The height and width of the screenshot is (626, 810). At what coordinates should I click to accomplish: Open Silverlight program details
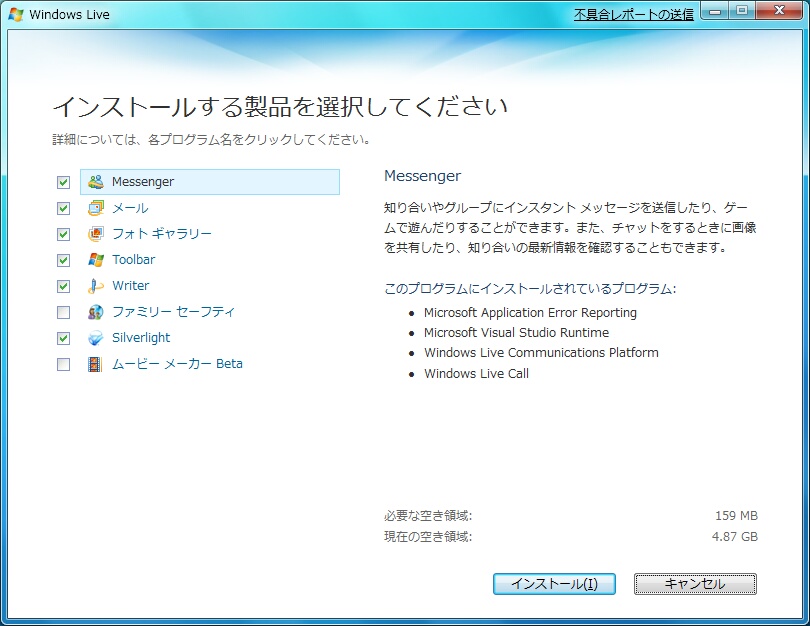pyautogui.click(x=141, y=338)
